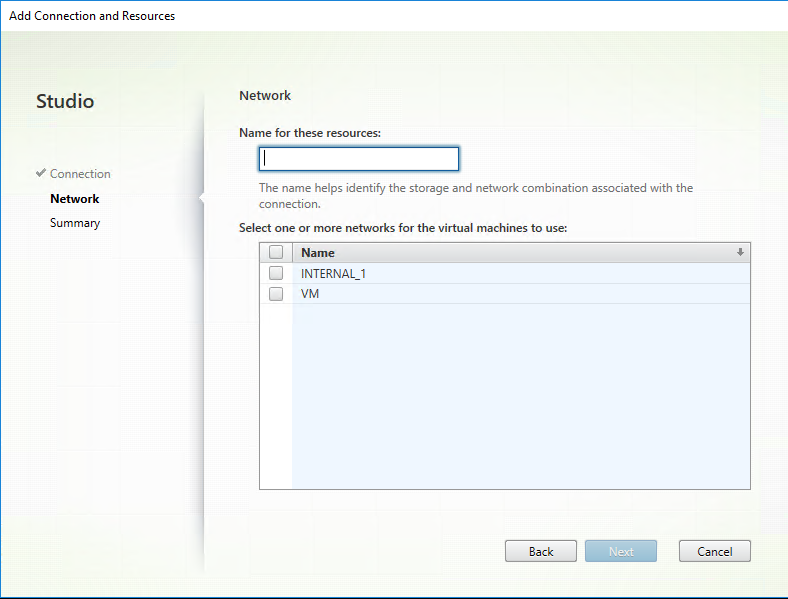
Task: Select the INTERNAL_1 network row label
Action: coord(333,273)
